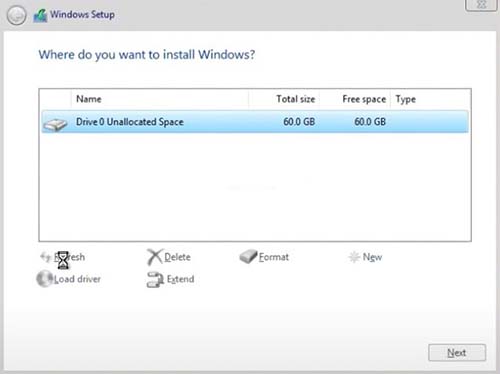Click the Delete X icon
The image size is (500, 374).
point(154,257)
